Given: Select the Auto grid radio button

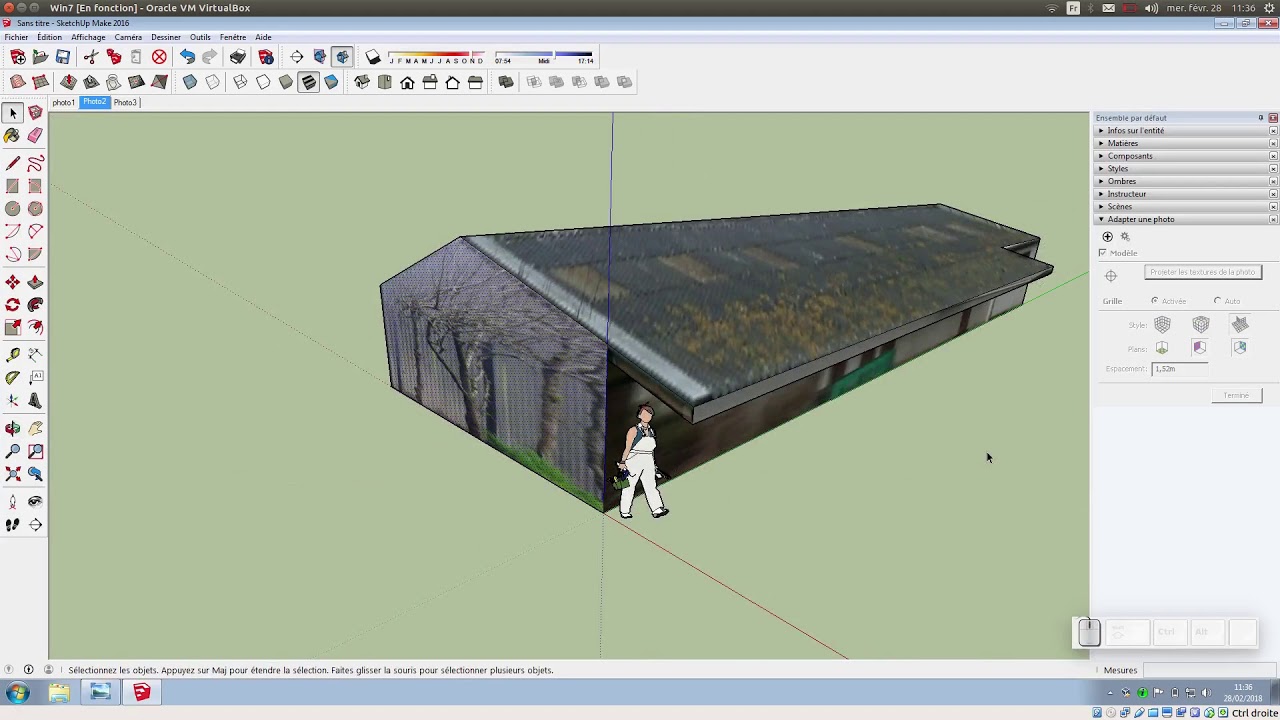Looking at the screenshot, I should 1217,301.
